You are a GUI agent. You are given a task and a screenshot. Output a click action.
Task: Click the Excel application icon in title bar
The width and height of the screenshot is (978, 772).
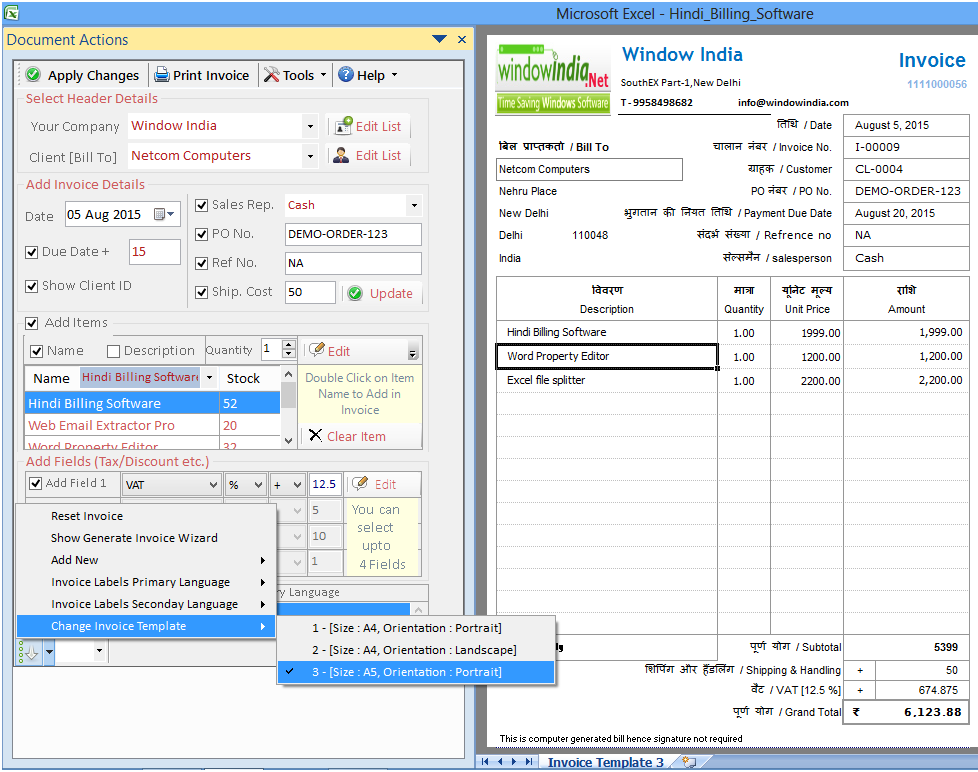(11, 12)
